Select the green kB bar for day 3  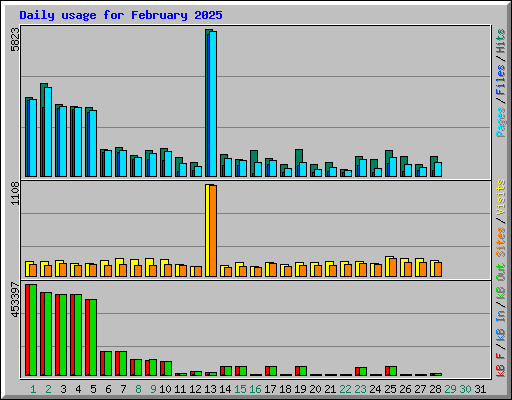[x=63, y=335]
